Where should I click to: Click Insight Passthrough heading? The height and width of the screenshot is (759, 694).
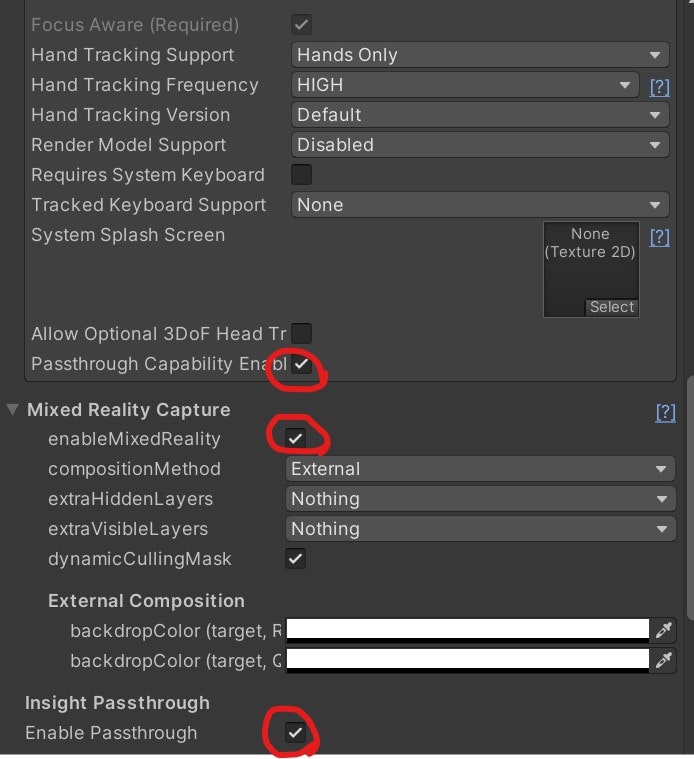118,703
